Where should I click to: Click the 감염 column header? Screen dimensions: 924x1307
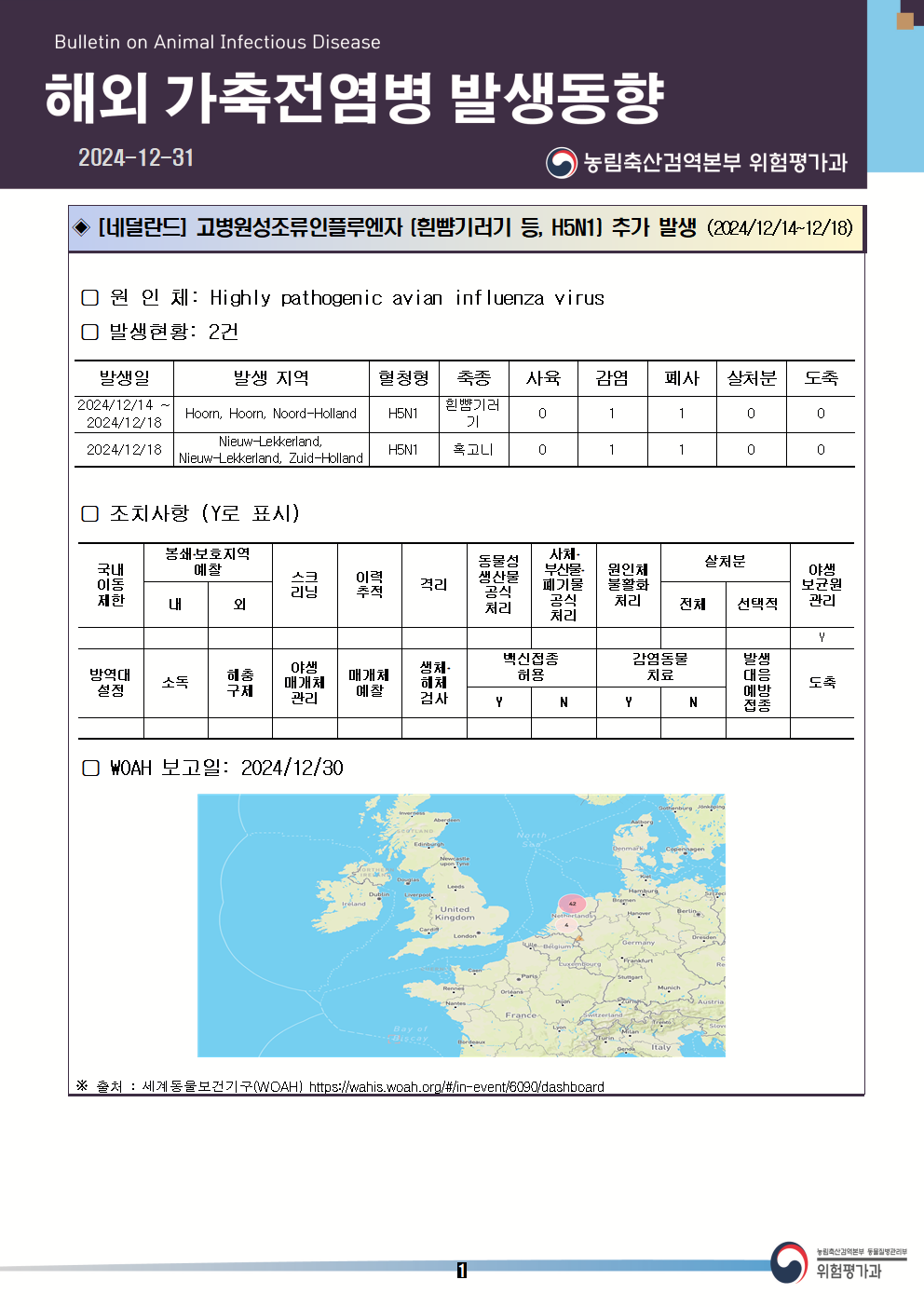point(612,378)
